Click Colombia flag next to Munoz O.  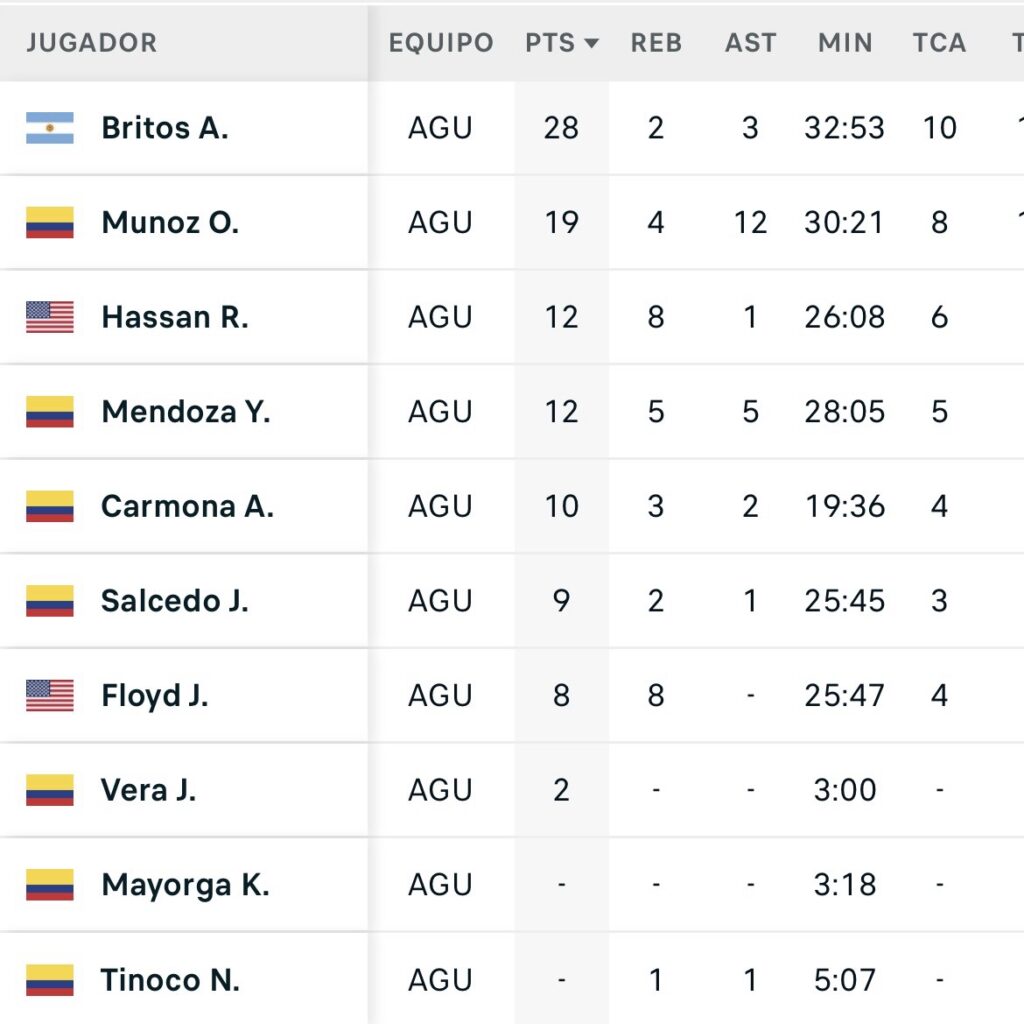point(50,222)
